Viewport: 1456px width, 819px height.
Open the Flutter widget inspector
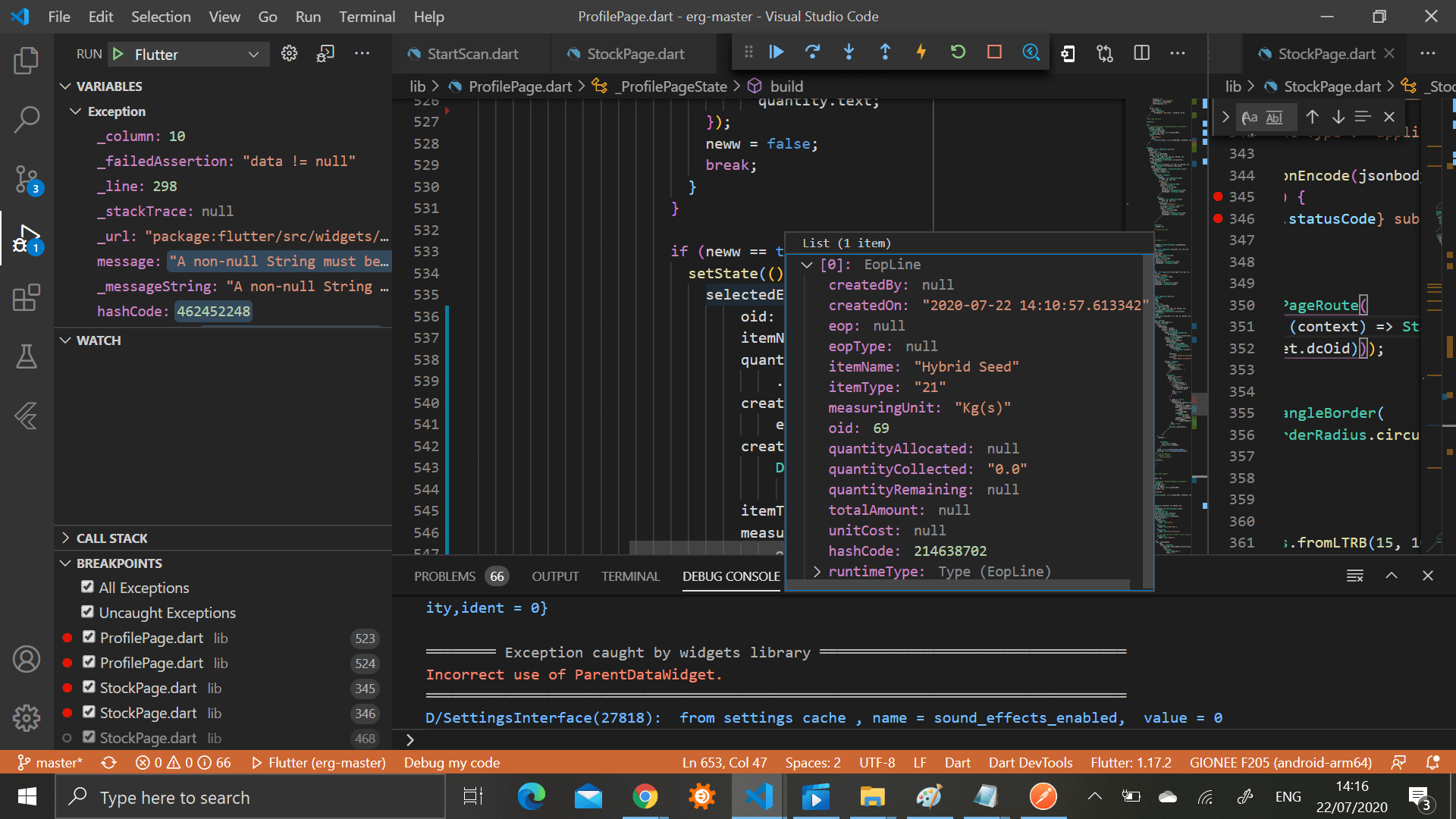click(1031, 52)
